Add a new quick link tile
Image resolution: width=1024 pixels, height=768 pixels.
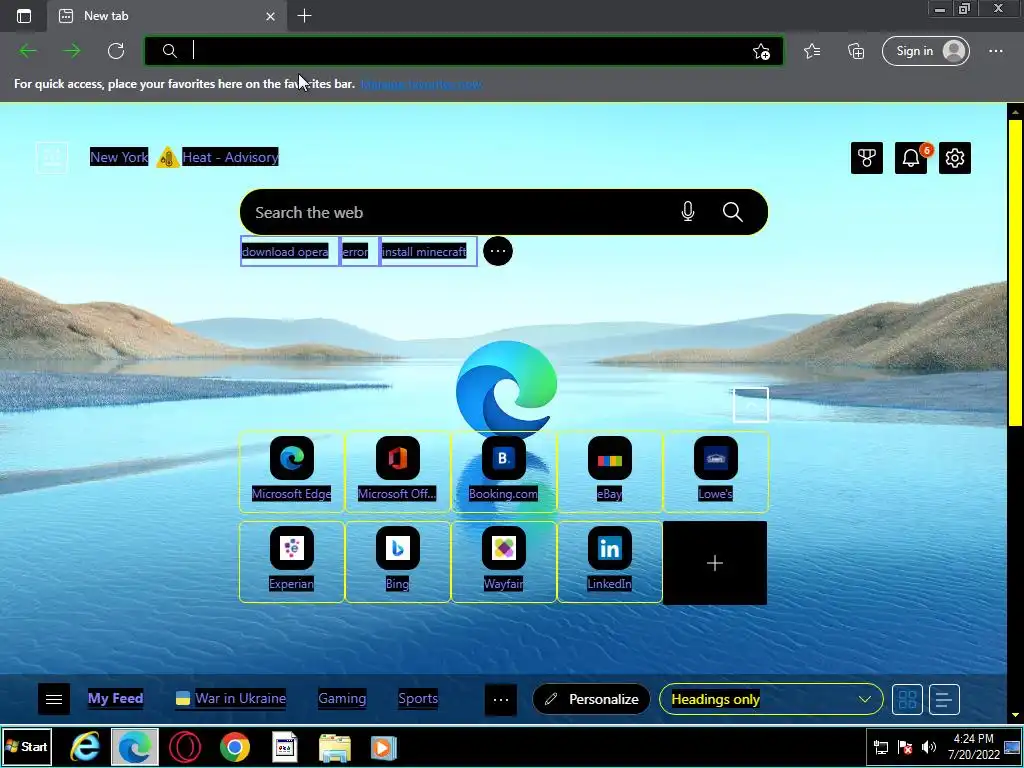715,563
